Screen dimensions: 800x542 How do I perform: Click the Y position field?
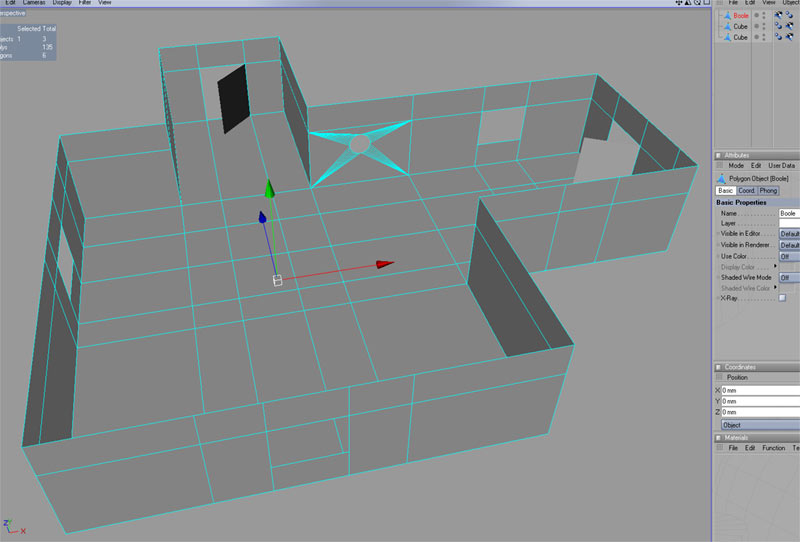(760, 402)
